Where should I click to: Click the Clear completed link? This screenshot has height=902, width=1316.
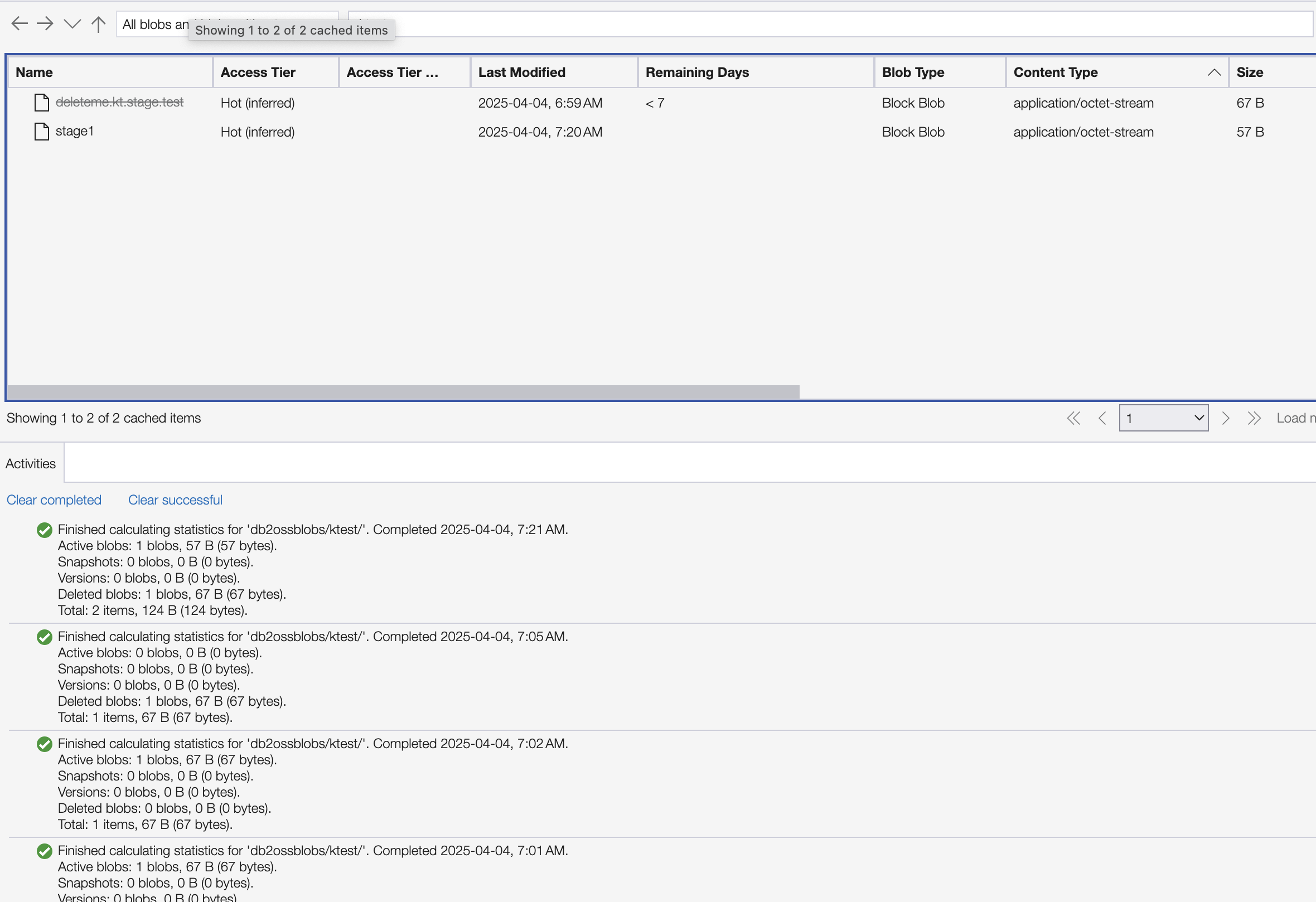54,500
